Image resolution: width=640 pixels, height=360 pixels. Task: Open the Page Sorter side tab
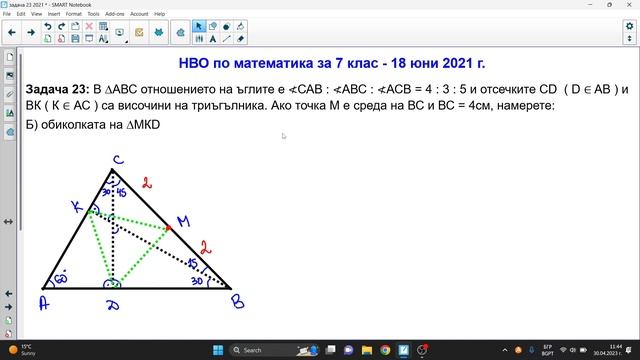(x=9, y=58)
